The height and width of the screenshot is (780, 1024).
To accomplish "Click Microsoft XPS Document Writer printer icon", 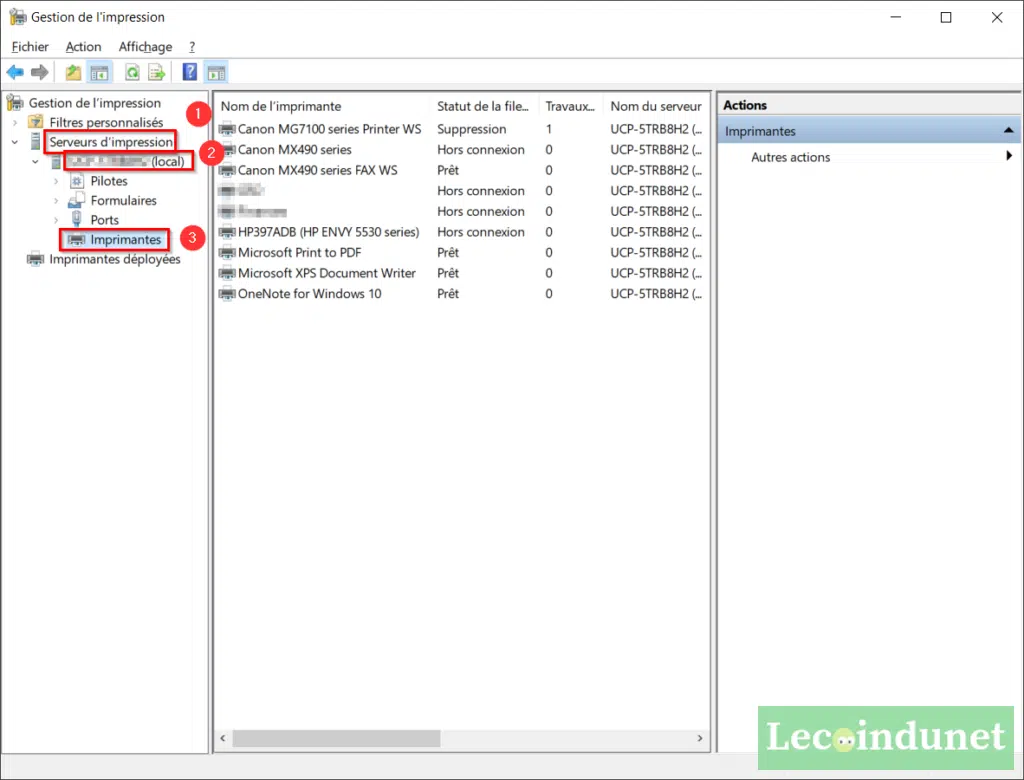I will (227, 273).
